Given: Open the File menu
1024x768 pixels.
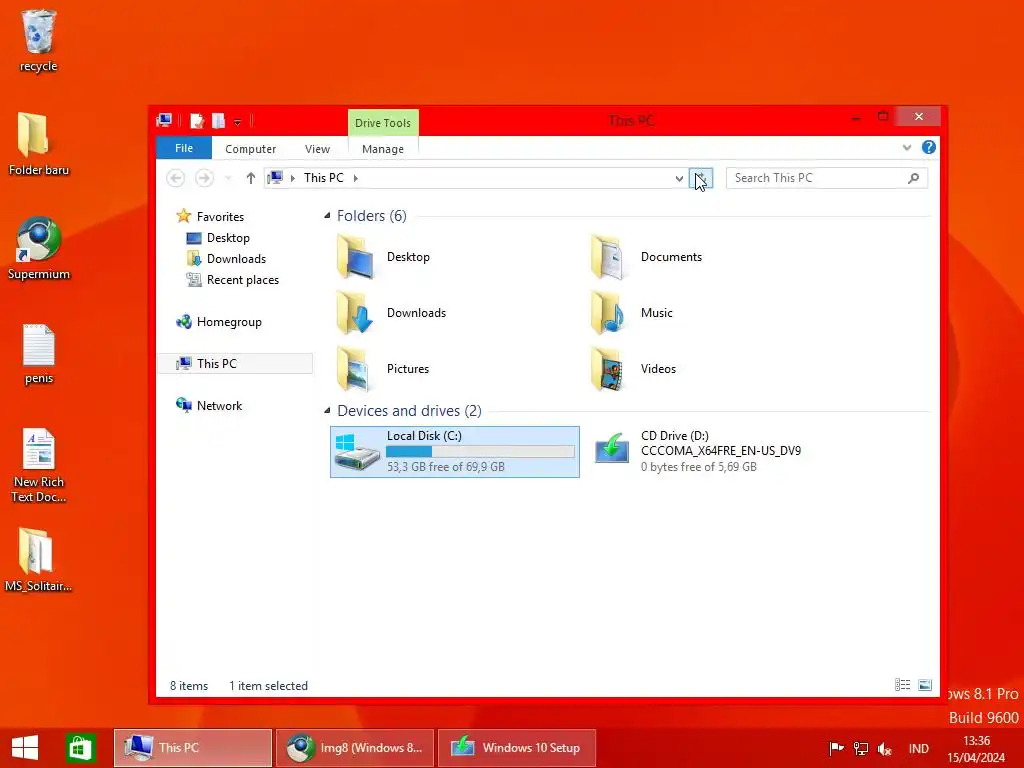Looking at the screenshot, I should click(x=184, y=148).
